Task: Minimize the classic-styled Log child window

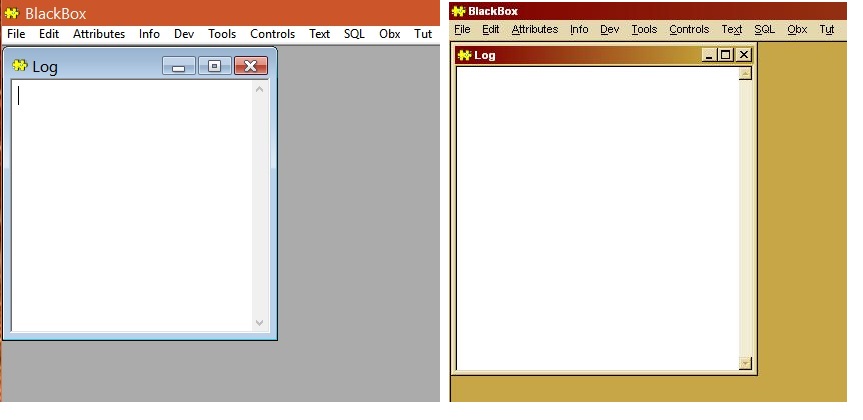Action: [x=710, y=55]
